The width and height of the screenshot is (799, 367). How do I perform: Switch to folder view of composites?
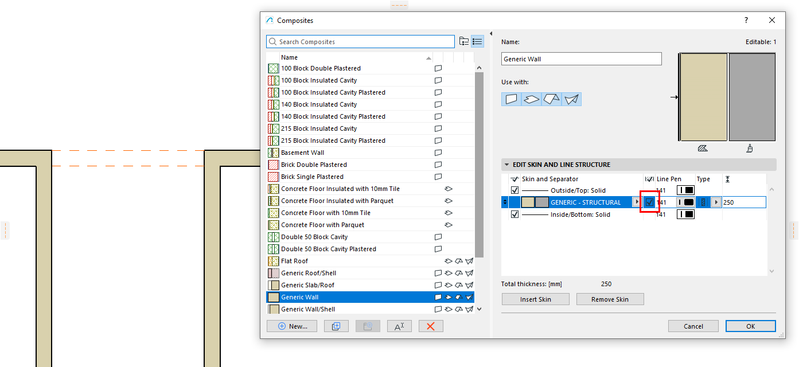464,41
